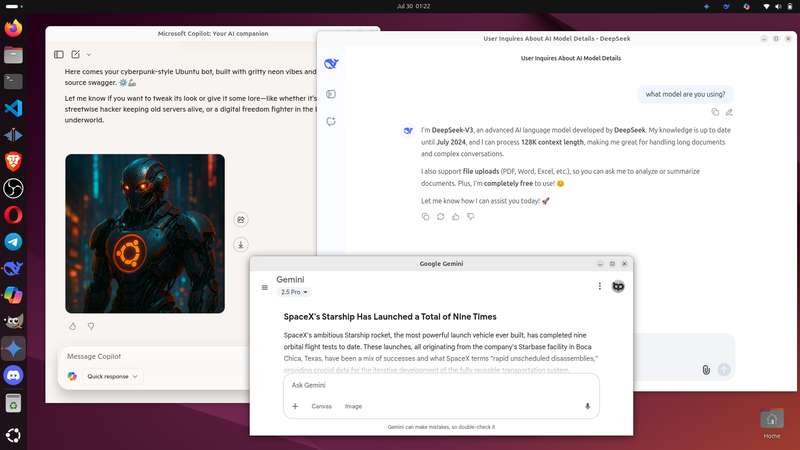The width and height of the screenshot is (800, 450).
Task: Choose the Image option in Gemini
Action: click(353, 407)
